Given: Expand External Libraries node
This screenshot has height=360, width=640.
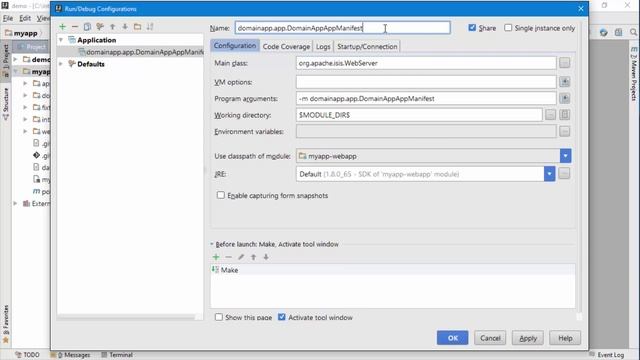Looking at the screenshot, I should click(16, 203).
